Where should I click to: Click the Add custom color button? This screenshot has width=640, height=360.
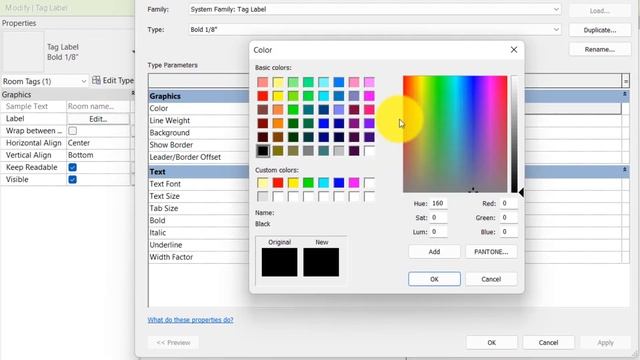pyautogui.click(x=434, y=252)
